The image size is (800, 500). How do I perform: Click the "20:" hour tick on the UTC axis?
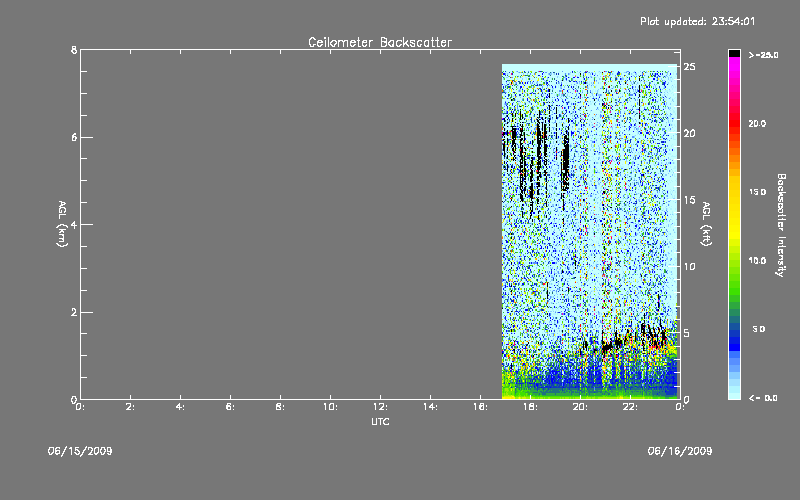pyautogui.click(x=580, y=407)
